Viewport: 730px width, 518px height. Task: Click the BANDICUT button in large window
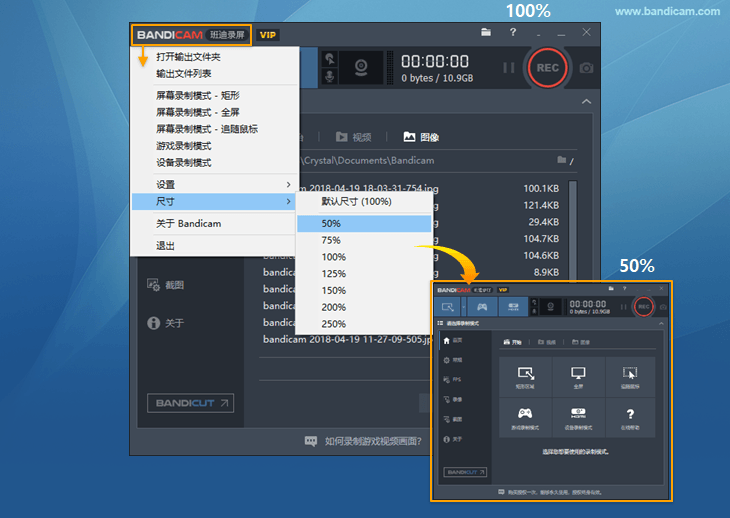(x=190, y=403)
